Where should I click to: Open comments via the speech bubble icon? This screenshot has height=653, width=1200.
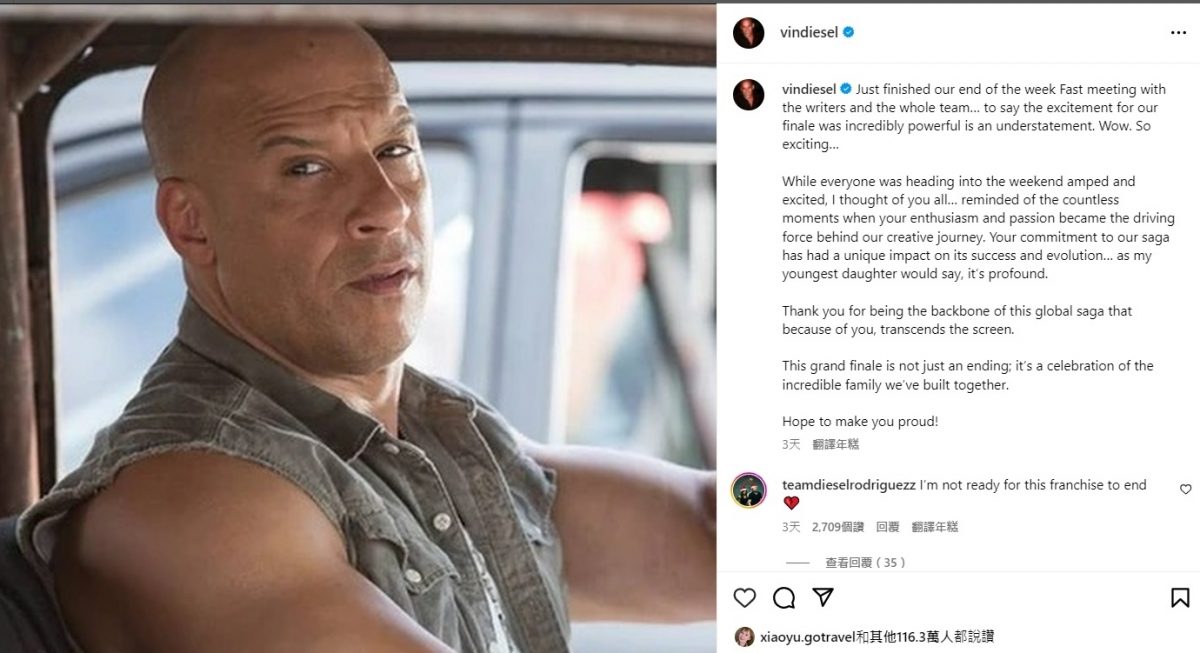point(784,598)
